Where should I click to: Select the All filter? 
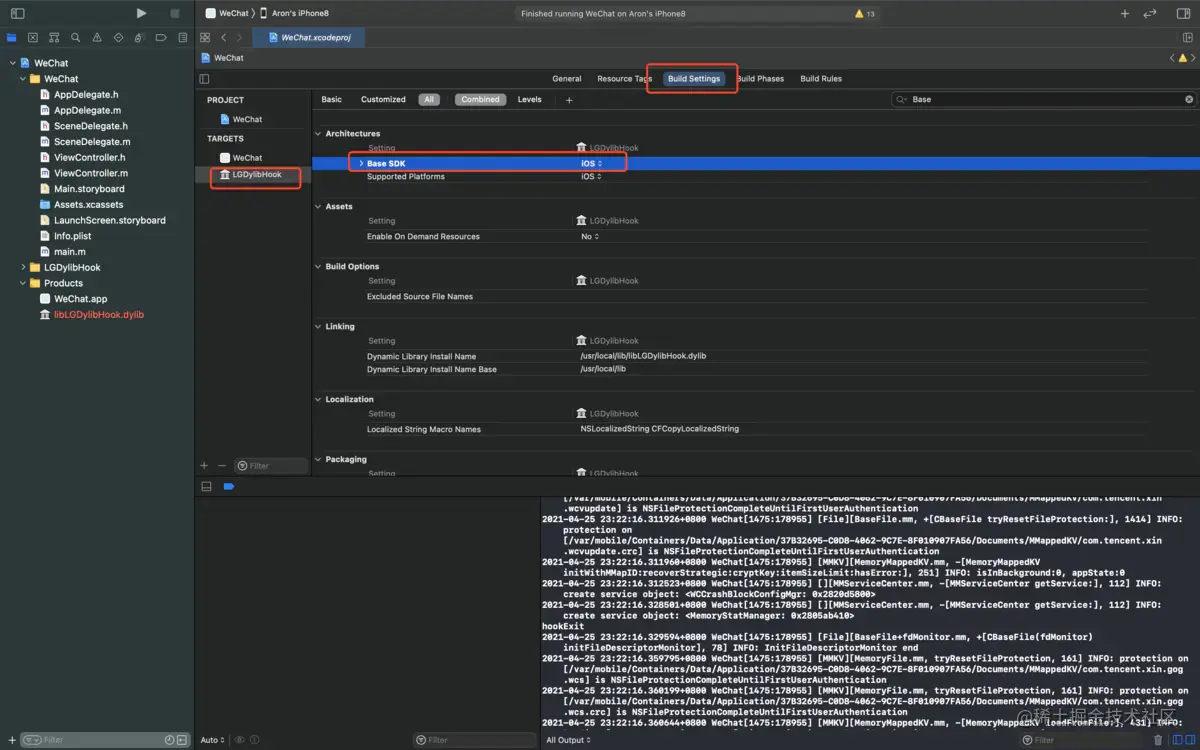click(429, 100)
